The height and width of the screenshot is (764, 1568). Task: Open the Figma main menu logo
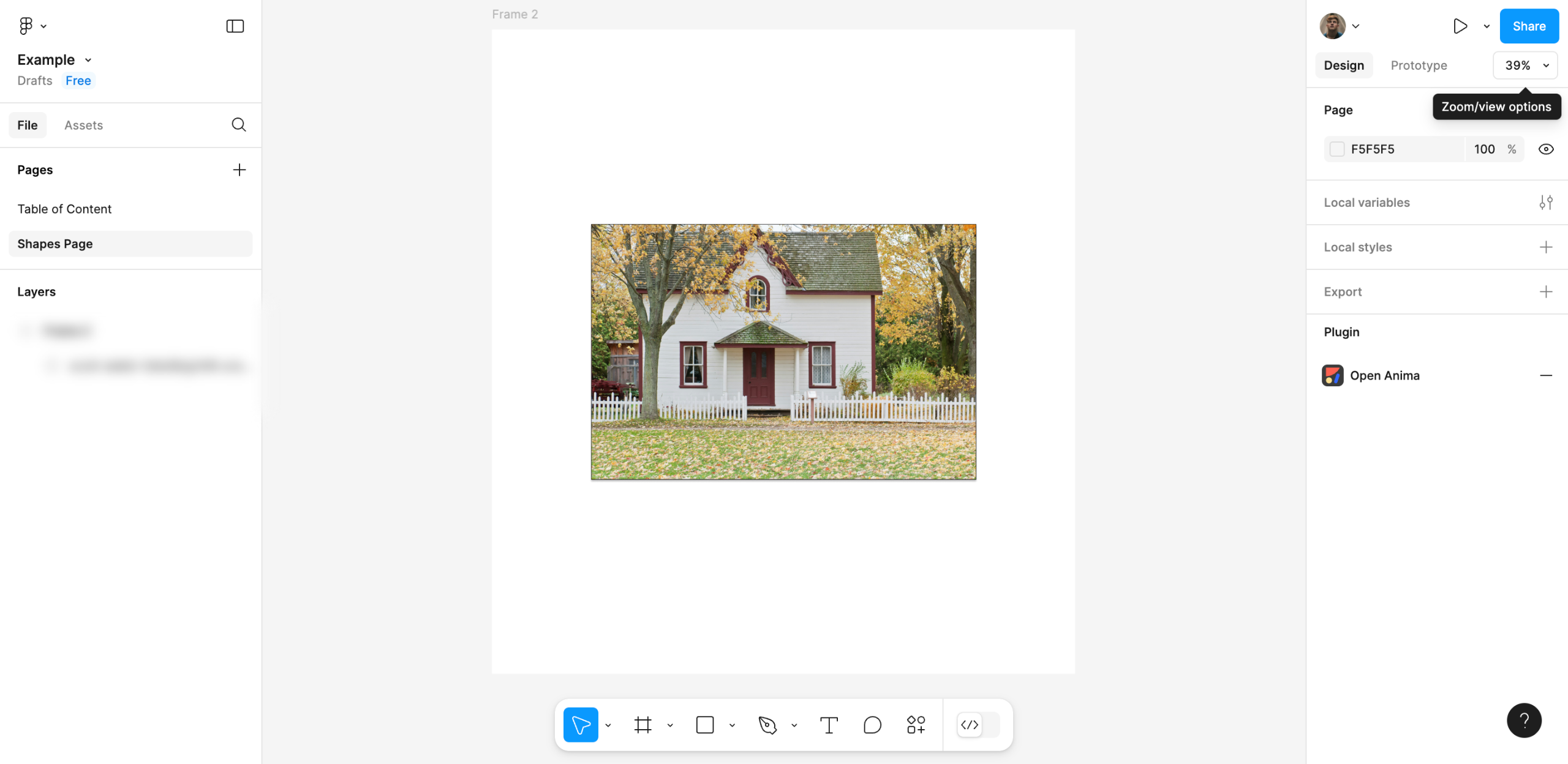click(x=26, y=26)
